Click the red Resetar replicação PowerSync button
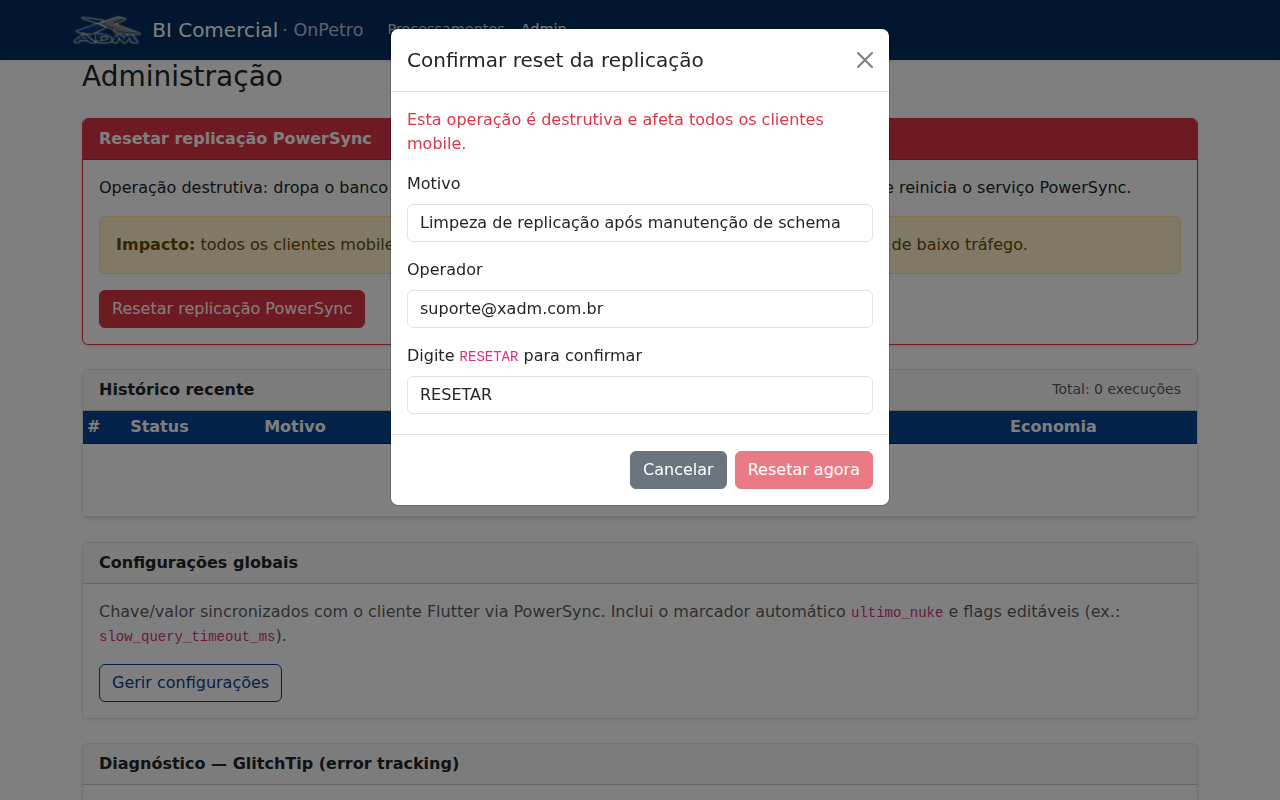 (x=232, y=309)
